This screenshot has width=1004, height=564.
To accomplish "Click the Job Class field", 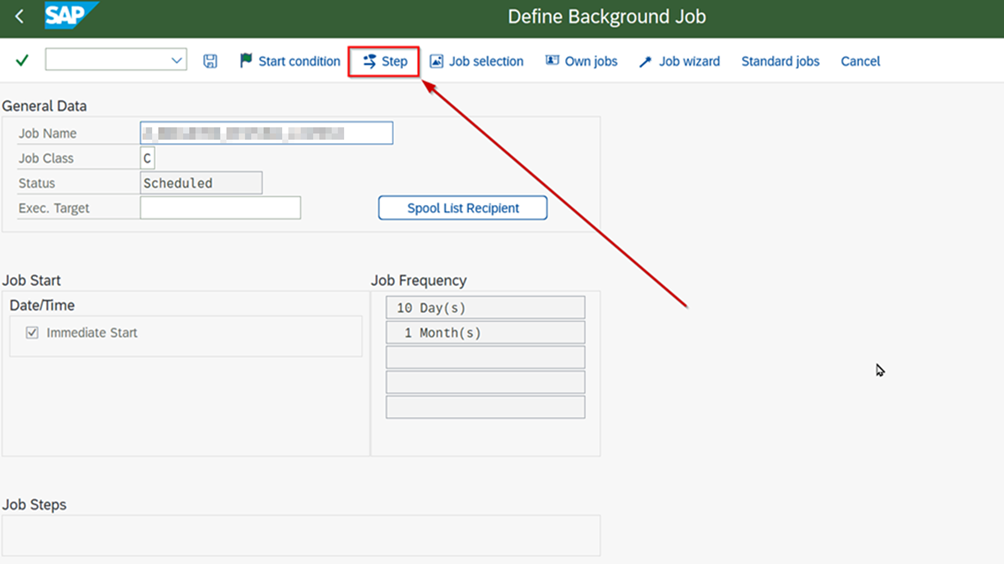I will [147, 158].
